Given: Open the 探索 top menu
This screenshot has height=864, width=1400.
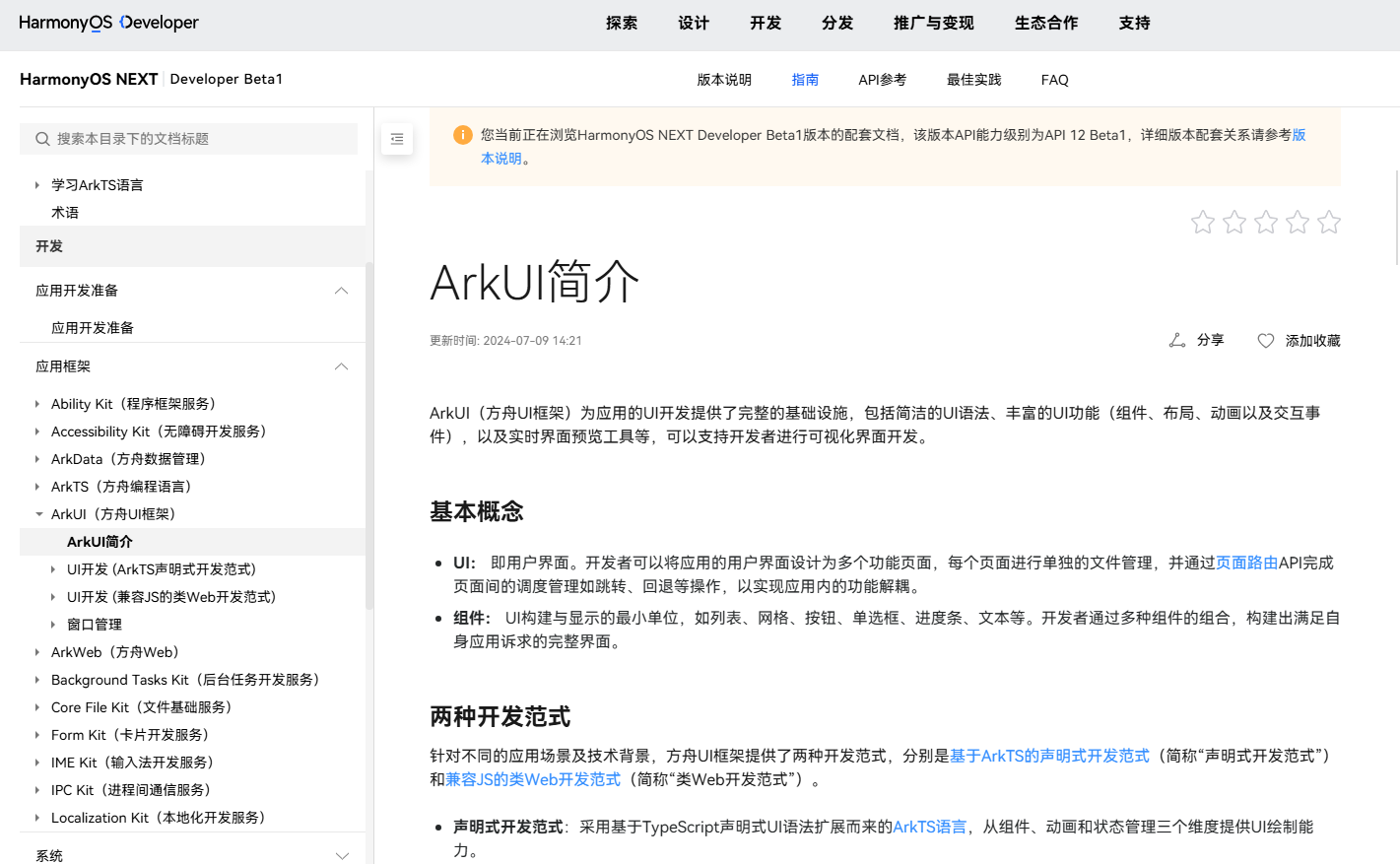Looking at the screenshot, I should 622,23.
